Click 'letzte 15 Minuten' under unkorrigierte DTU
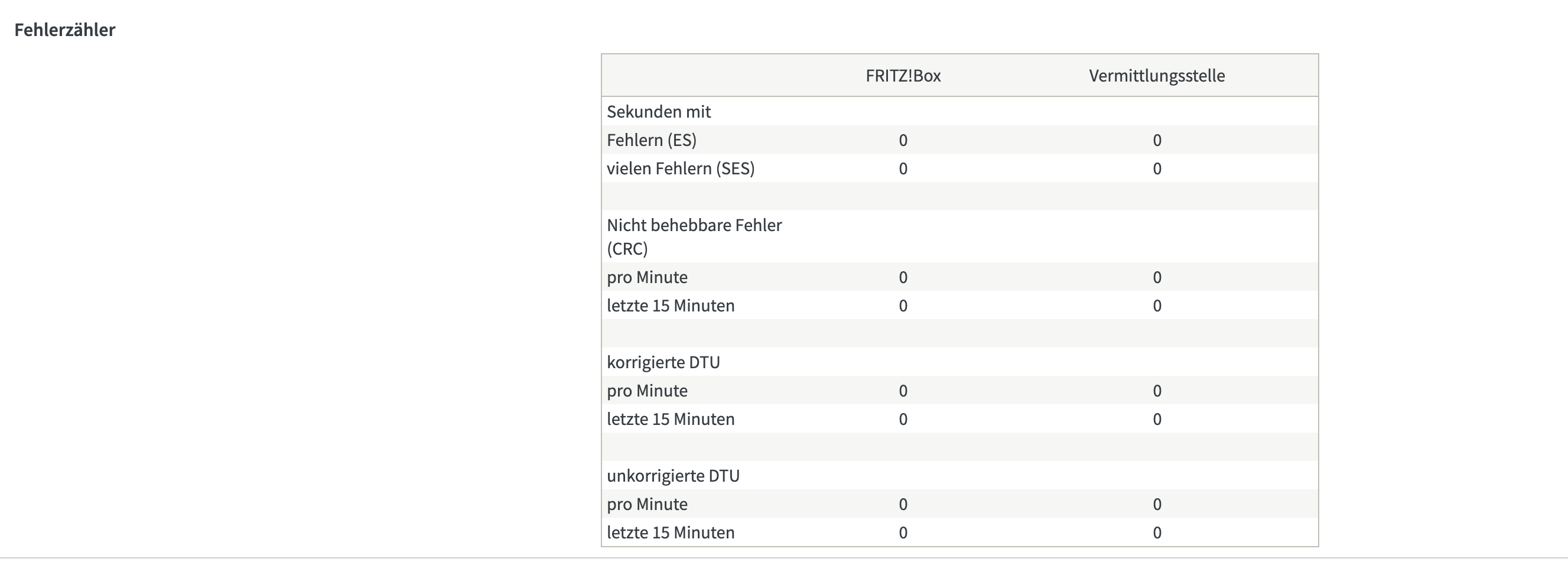 point(670,532)
